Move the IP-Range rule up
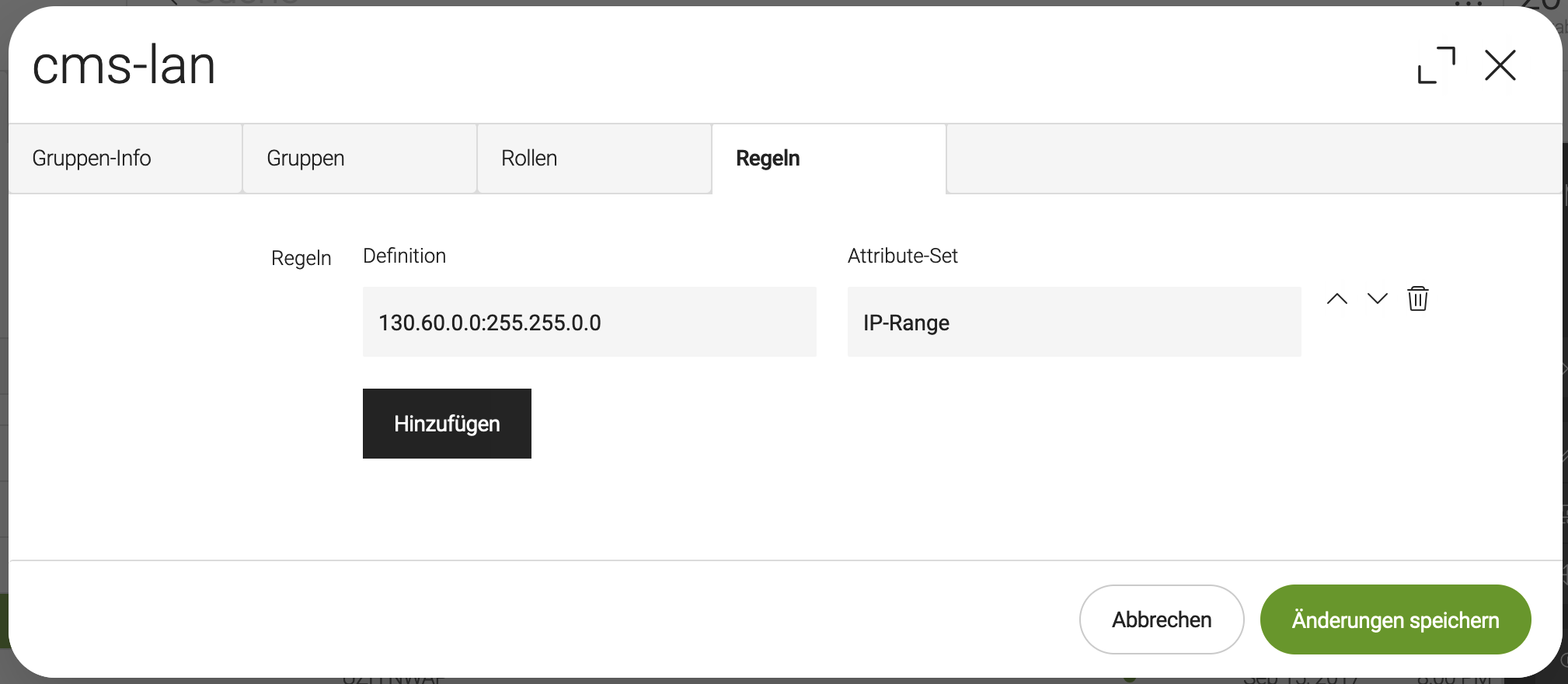Viewport: 1568px width, 684px height. click(x=1337, y=298)
